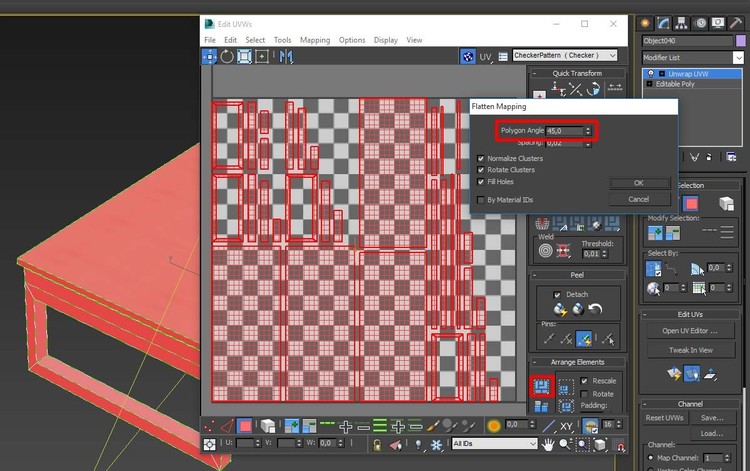Open the Display menu
This screenshot has width=750, height=471.
click(x=386, y=40)
